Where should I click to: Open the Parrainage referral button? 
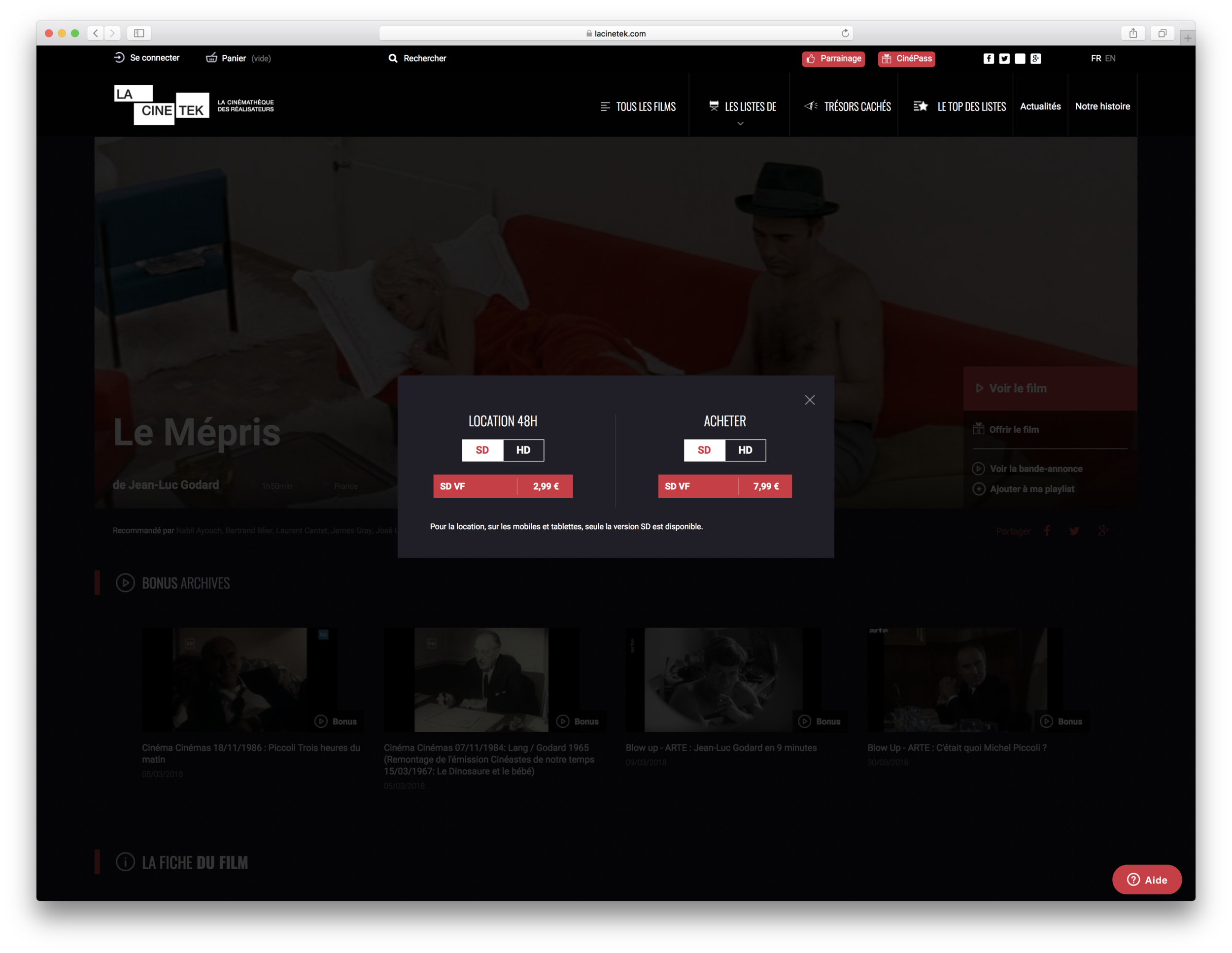(833, 59)
